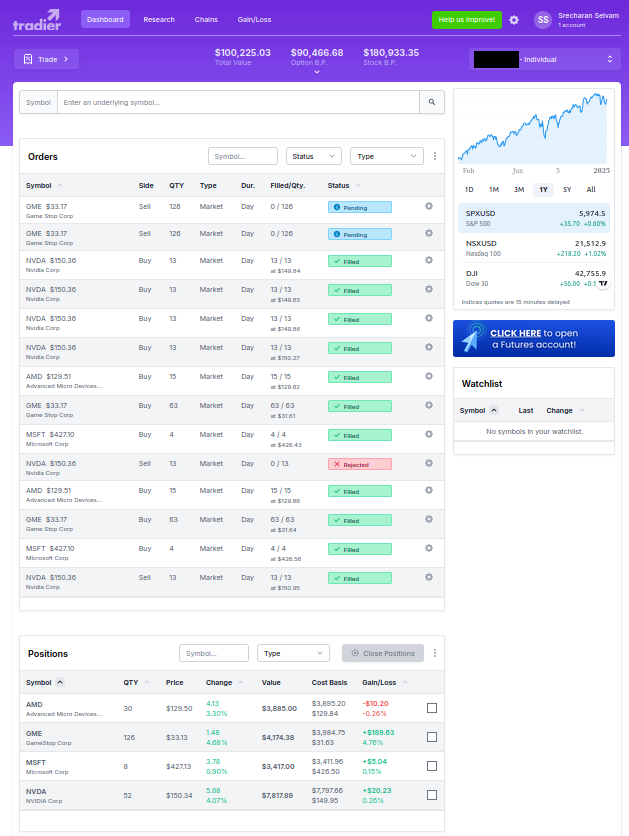Screen dimensions: 629x836
Task: Sort Watchlist by Change arrow
Action: point(582,411)
